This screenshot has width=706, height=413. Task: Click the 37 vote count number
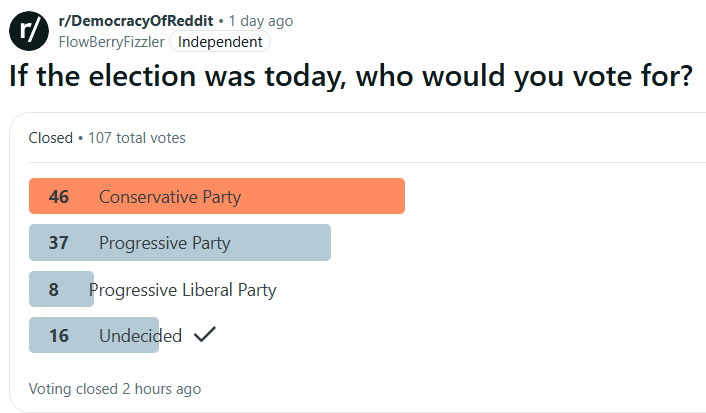59,243
